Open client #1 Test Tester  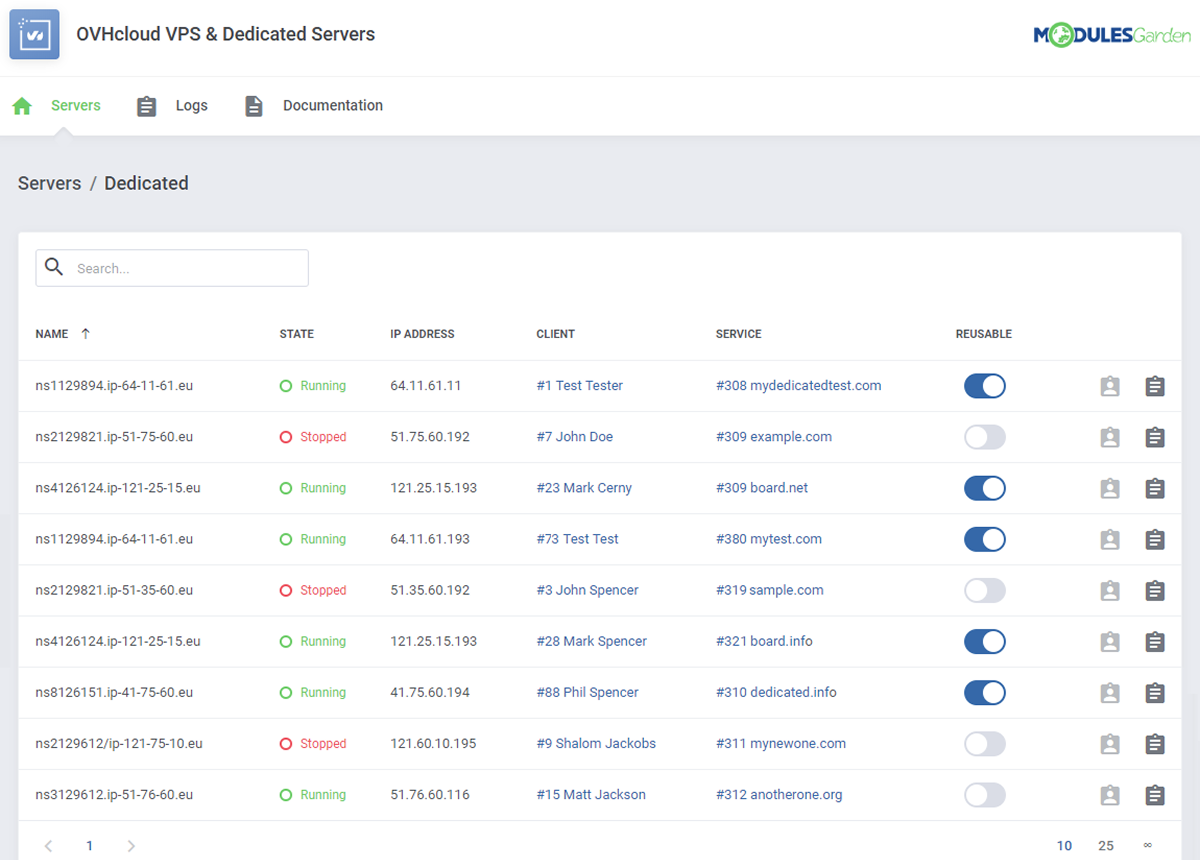point(580,386)
